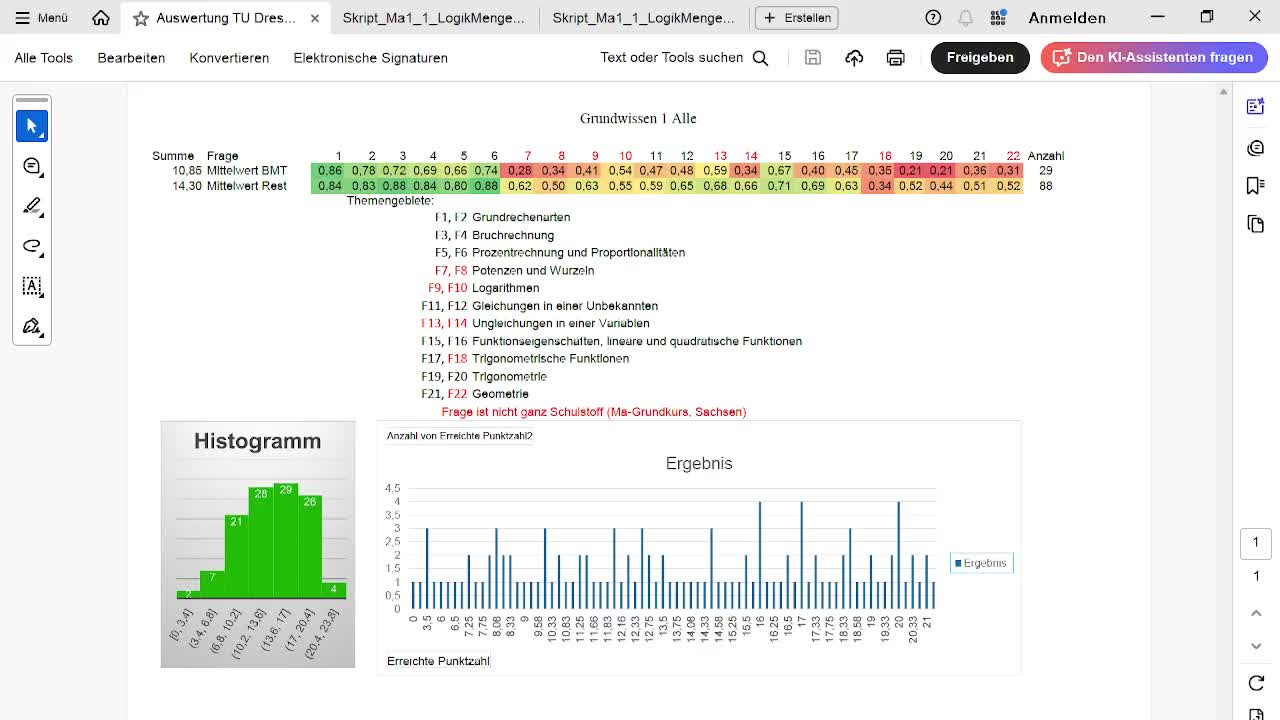This screenshot has width=1280, height=720.
Task: Select the highlighter marker tool
Action: coord(32,206)
